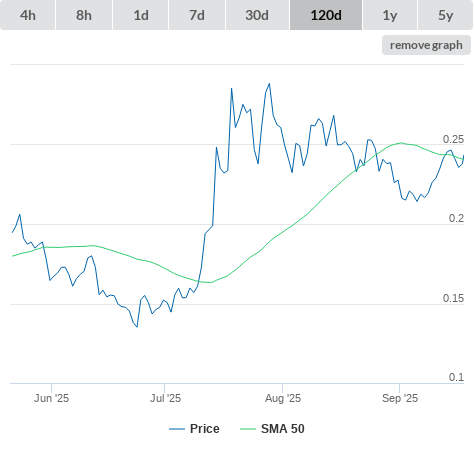Click the Jul '25 axis label
The image size is (474, 455).
tap(165, 398)
